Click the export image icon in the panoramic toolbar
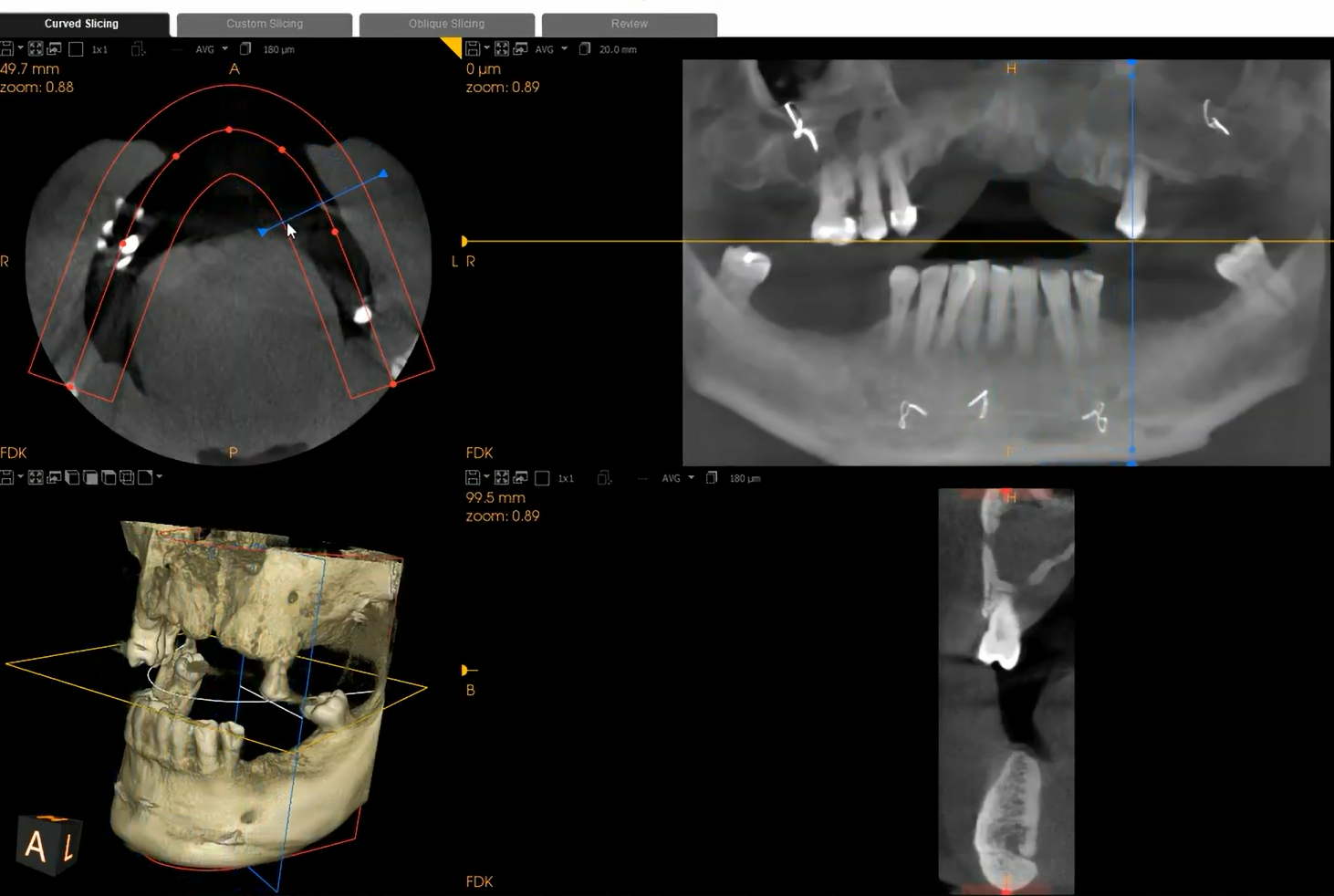This screenshot has height=896, width=1334. (x=520, y=49)
